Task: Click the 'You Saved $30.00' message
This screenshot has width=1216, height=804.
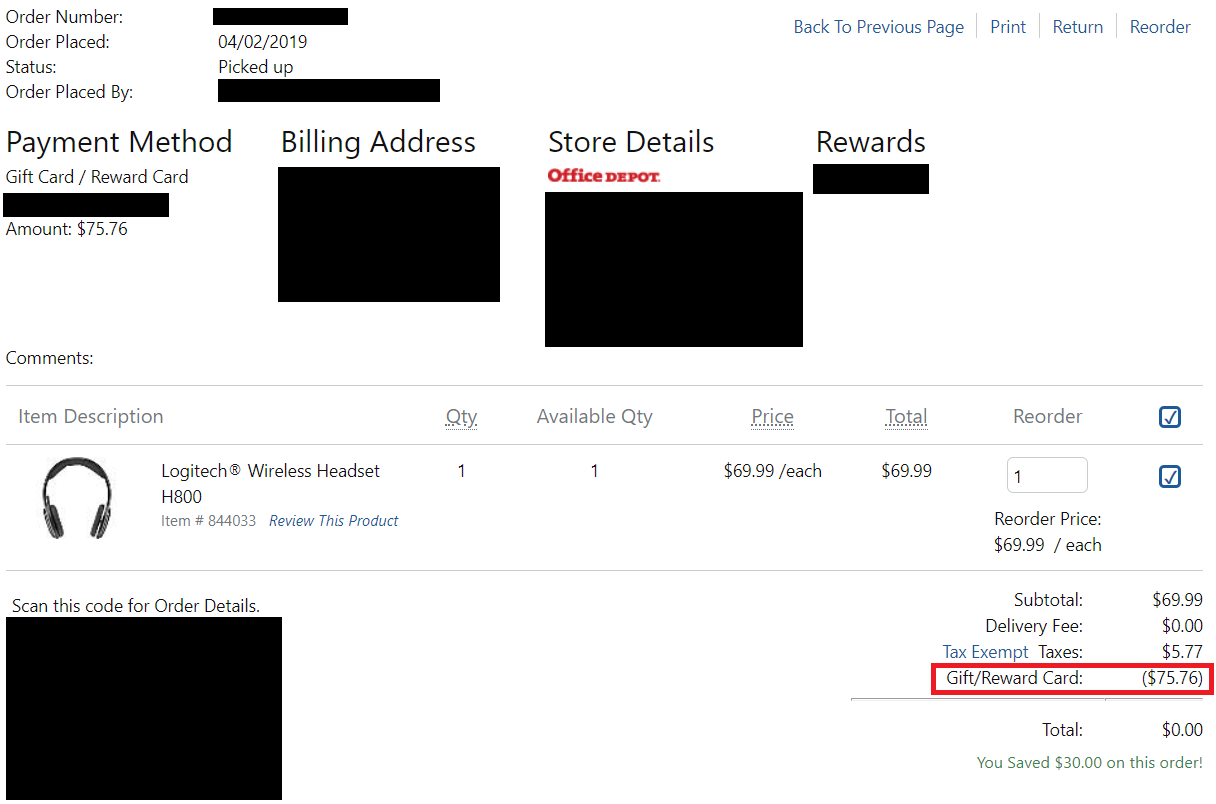Action: click(1089, 763)
